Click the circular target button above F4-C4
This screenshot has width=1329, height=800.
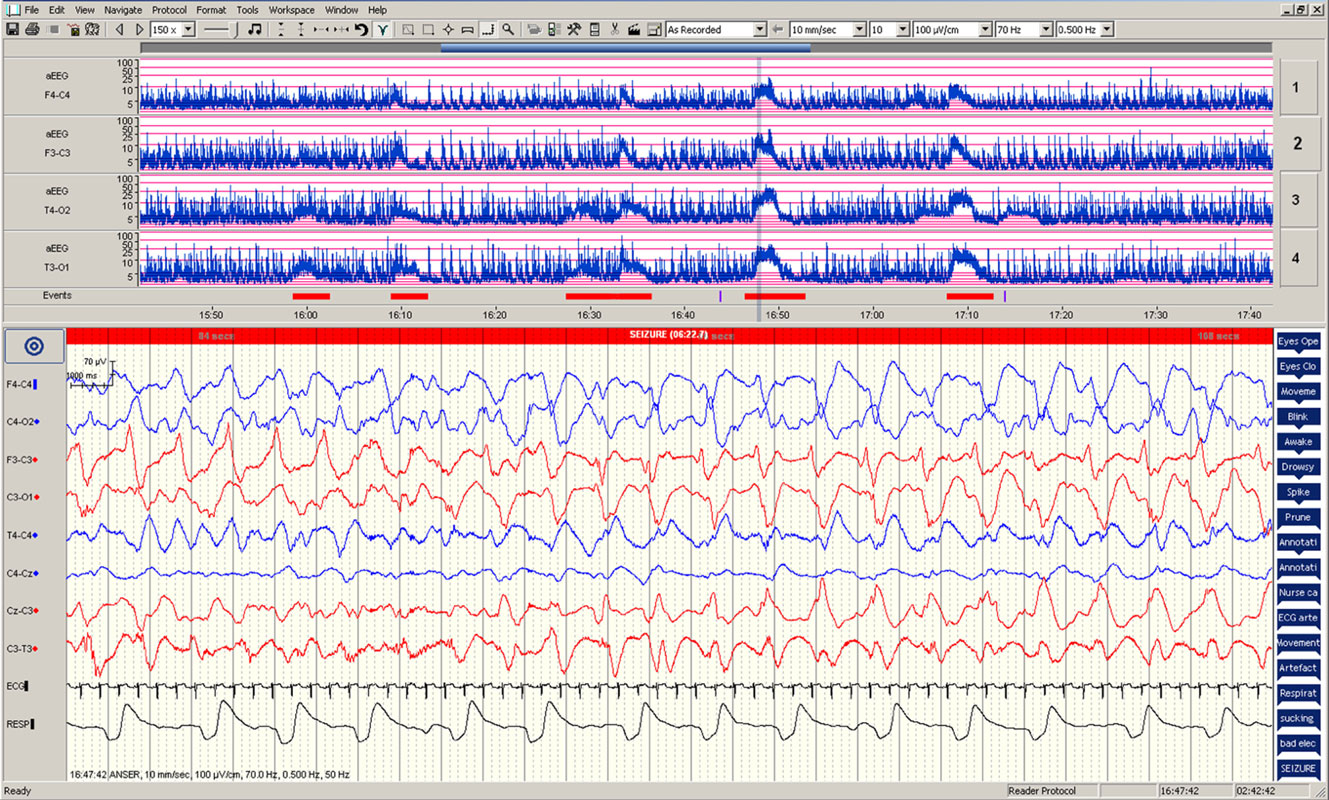[x=33, y=346]
